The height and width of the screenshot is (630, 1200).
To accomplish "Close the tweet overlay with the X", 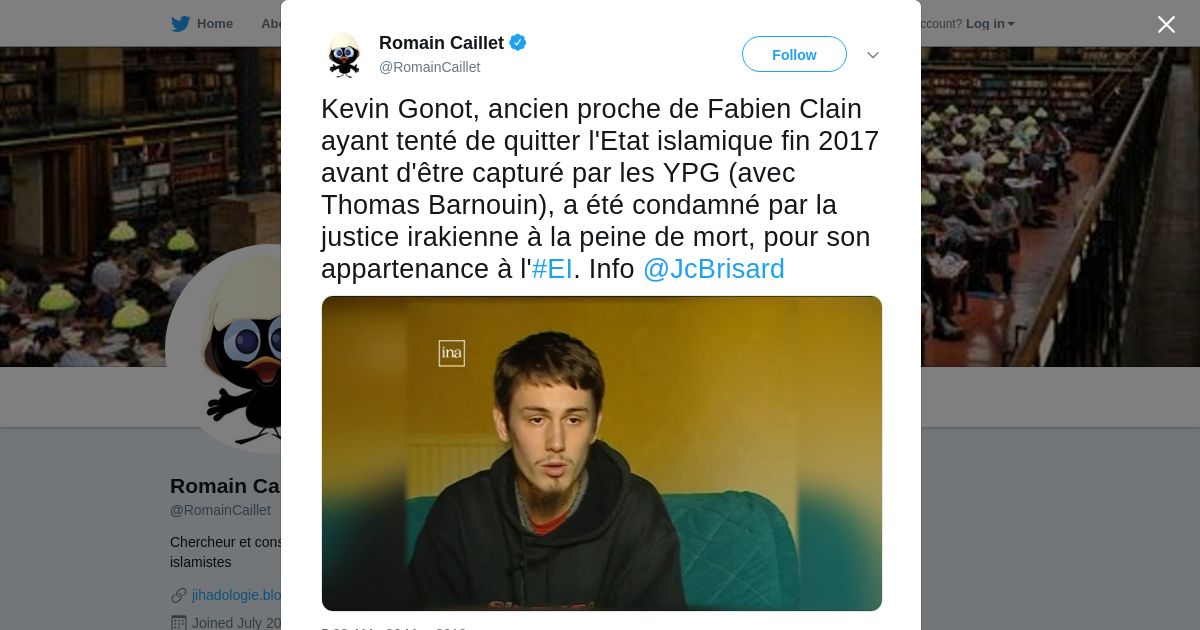I will click(x=1166, y=24).
